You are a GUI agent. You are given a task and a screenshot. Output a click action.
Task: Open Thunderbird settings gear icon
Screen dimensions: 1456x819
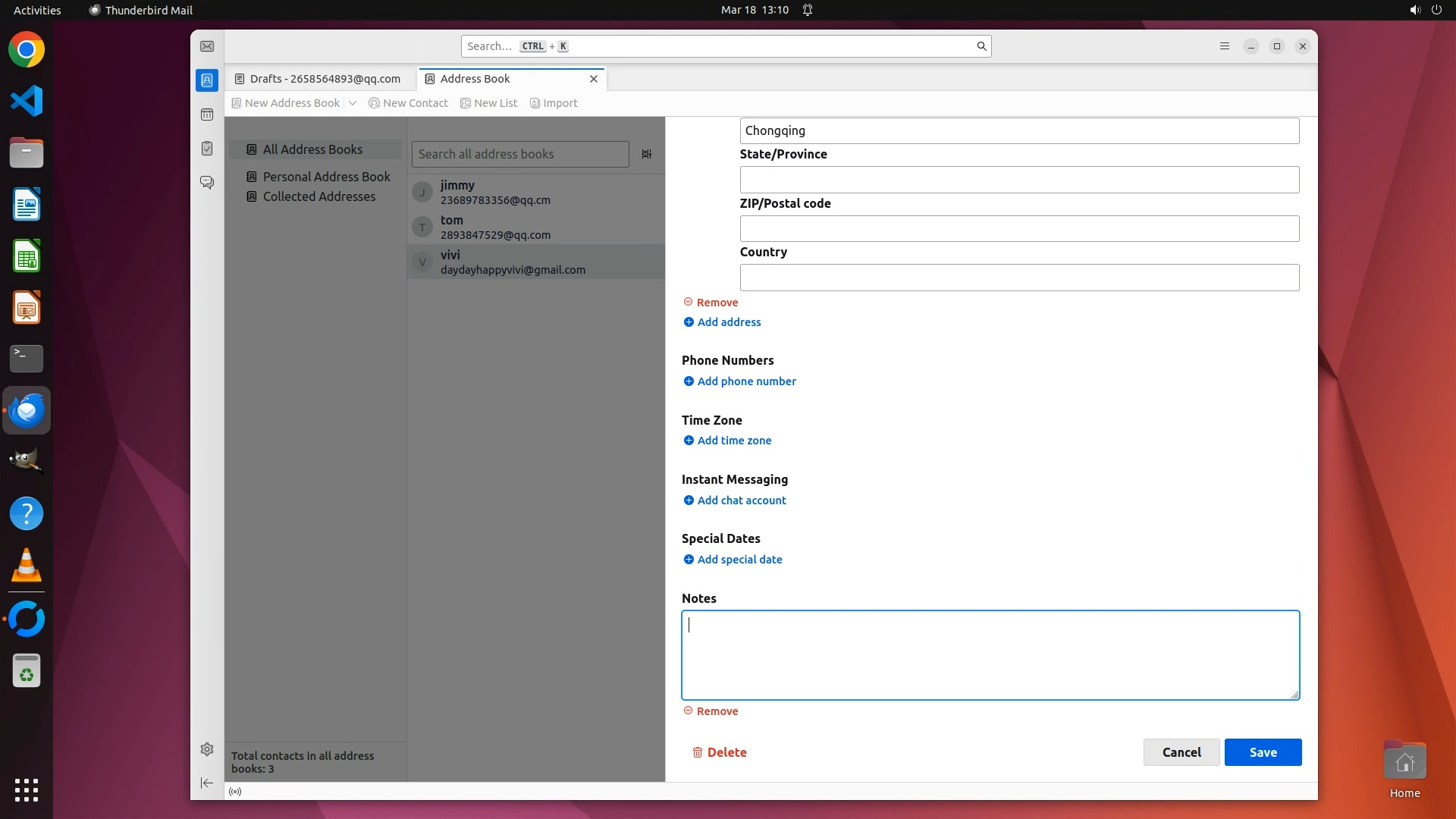(x=207, y=749)
